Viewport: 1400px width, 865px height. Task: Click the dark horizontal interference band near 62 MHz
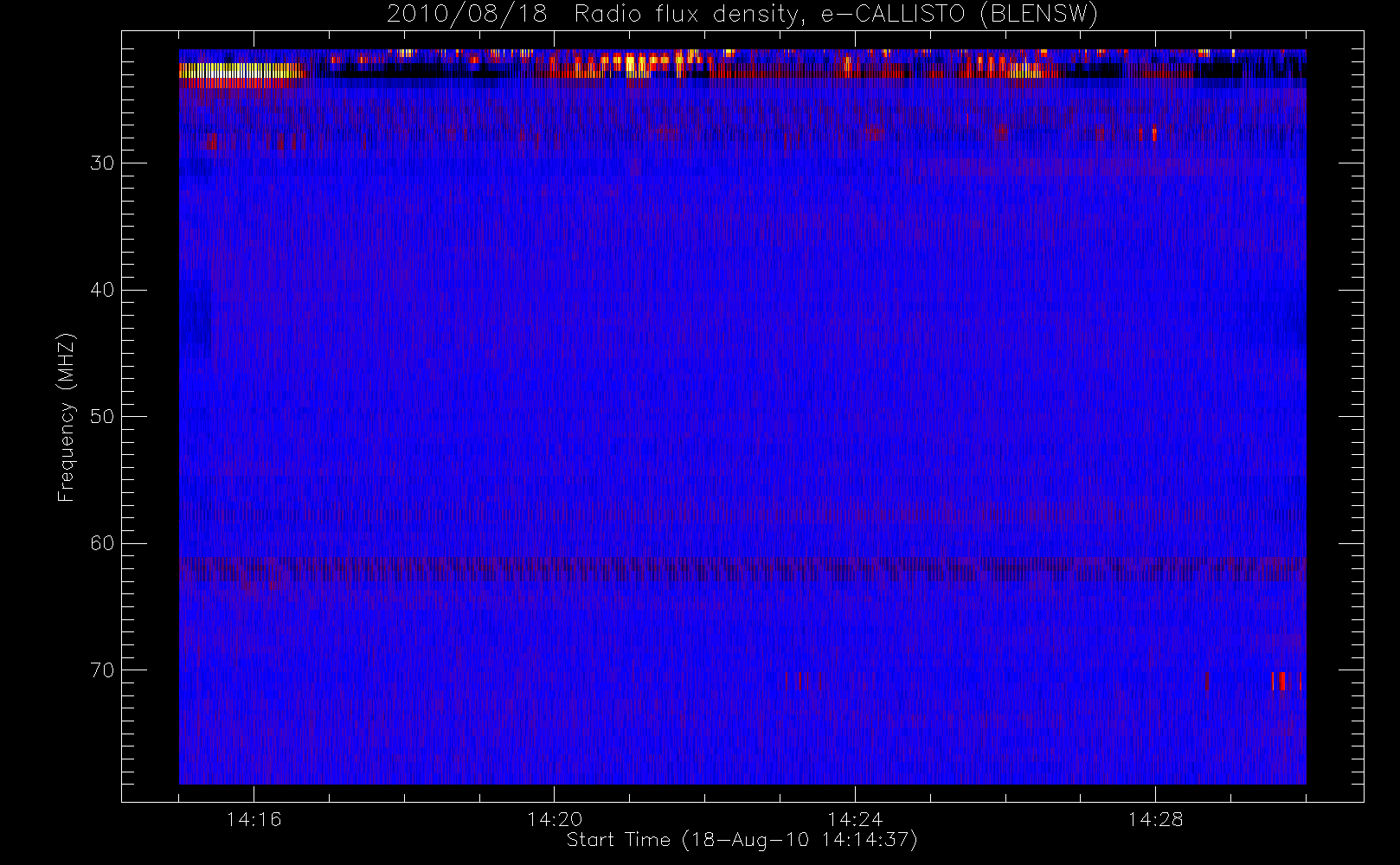click(742, 567)
